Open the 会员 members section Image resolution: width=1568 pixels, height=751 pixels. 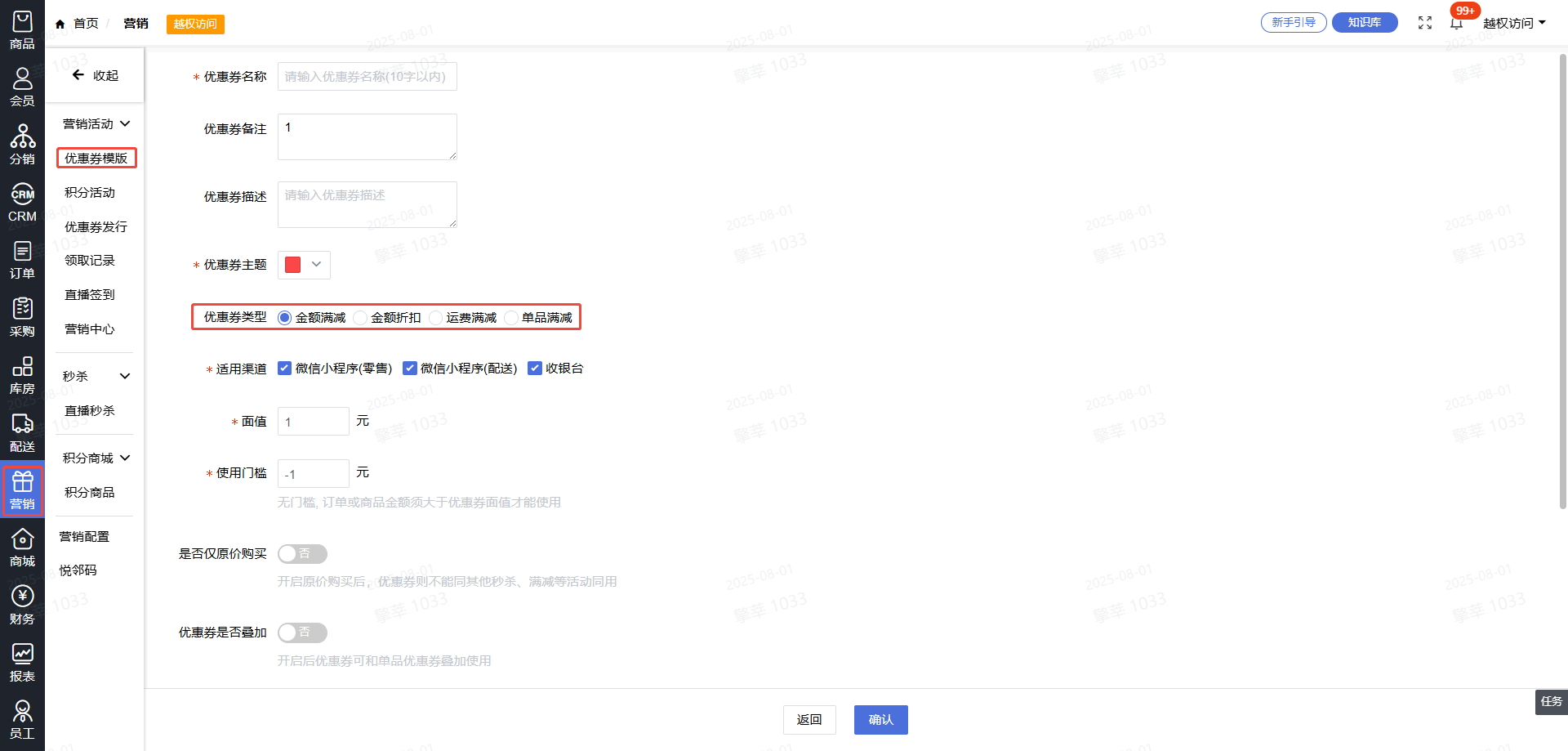click(22, 87)
